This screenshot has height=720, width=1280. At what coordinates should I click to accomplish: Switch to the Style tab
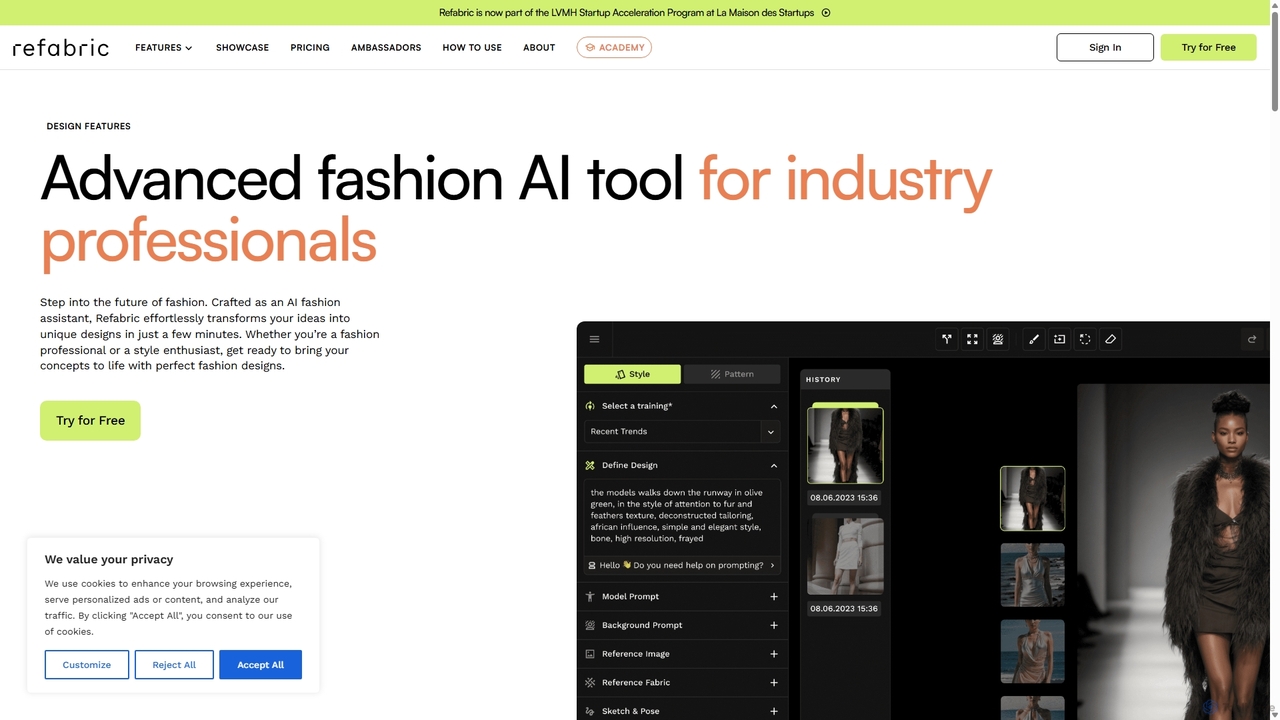click(x=632, y=374)
